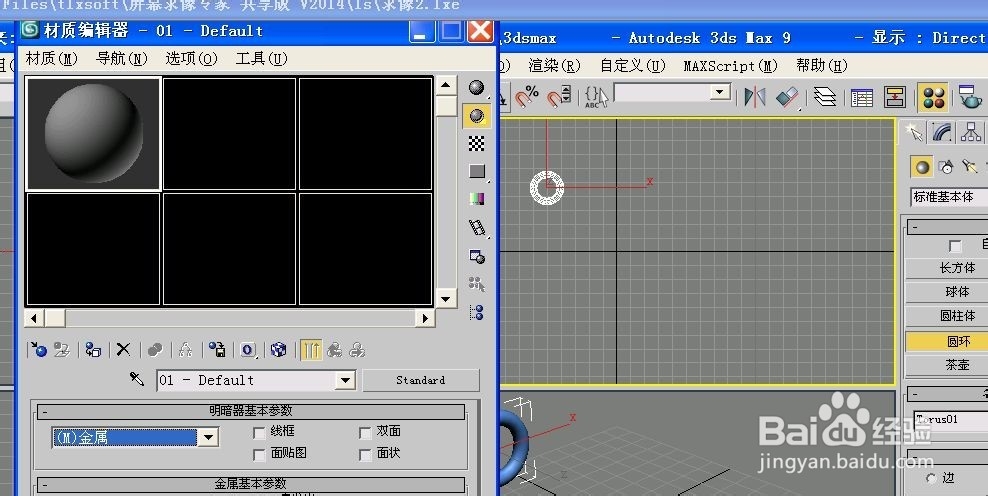The image size is (988, 496).
Task: Click the Mirror tool icon
Action: click(x=755, y=96)
